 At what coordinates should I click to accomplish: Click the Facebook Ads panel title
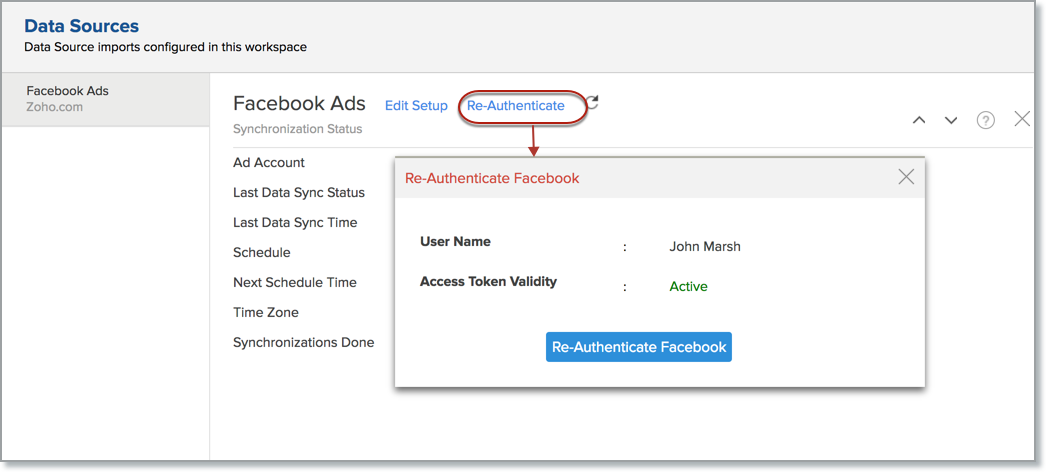pyautogui.click(x=299, y=104)
